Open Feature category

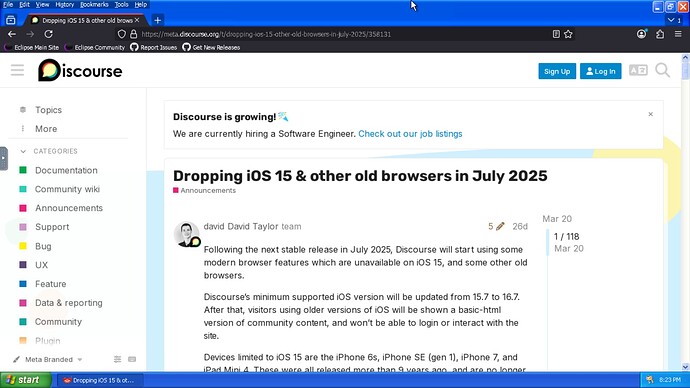tap(50, 284)
